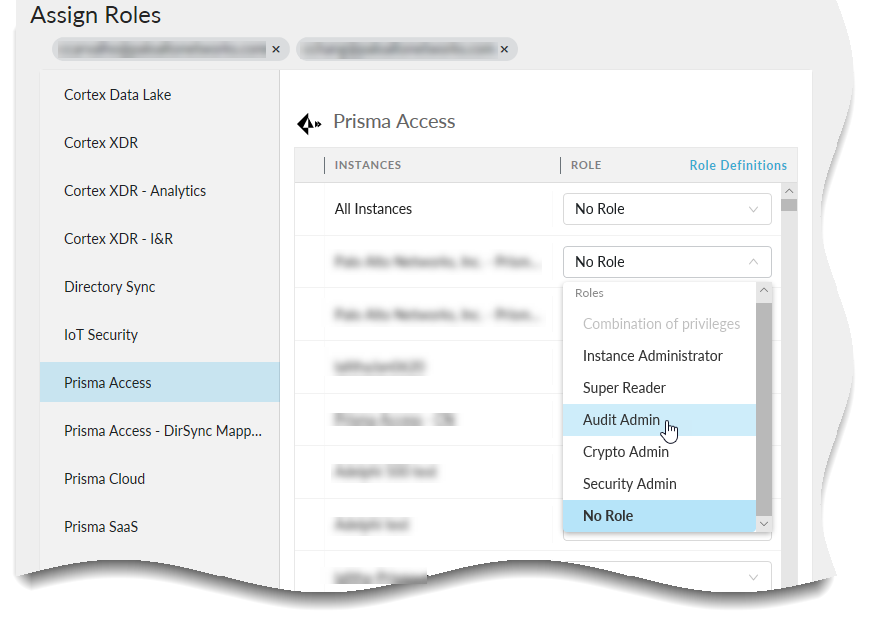Click the Prisma Access logo icon
The height and width of the screenshot is (625, 870).
[309, 123]
